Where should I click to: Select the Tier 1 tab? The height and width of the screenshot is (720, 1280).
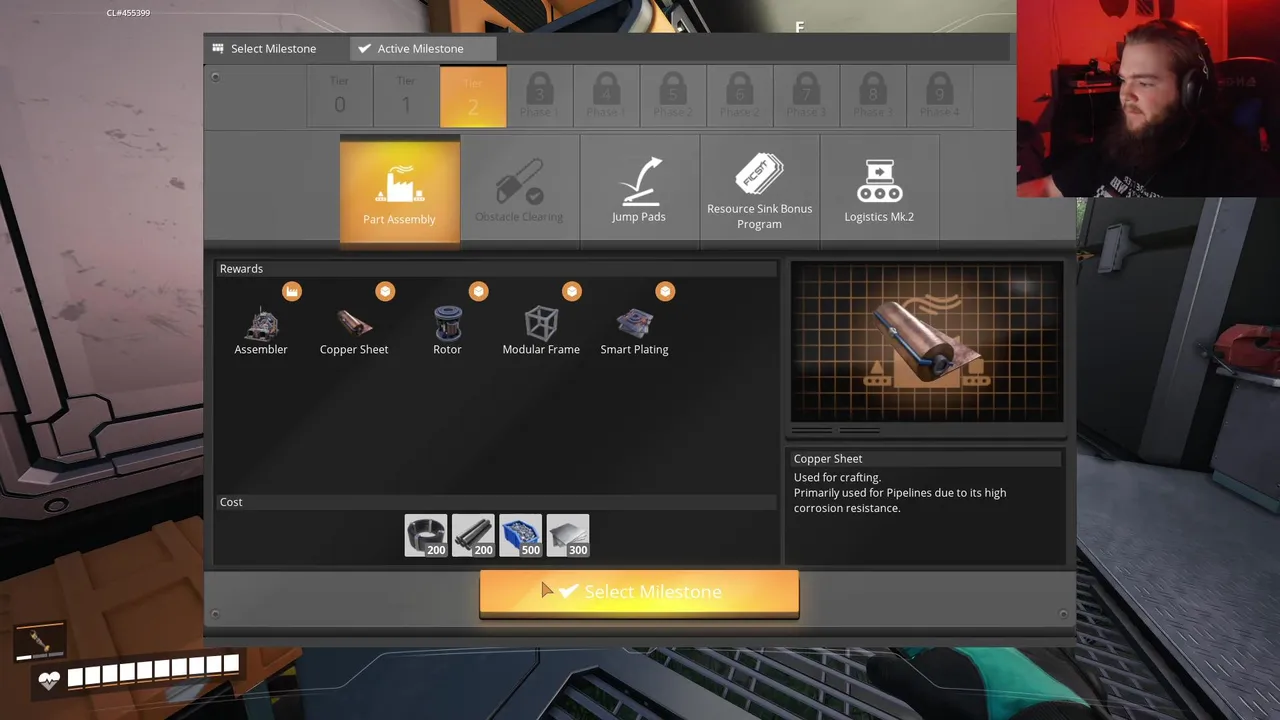[x=406, y=97]
